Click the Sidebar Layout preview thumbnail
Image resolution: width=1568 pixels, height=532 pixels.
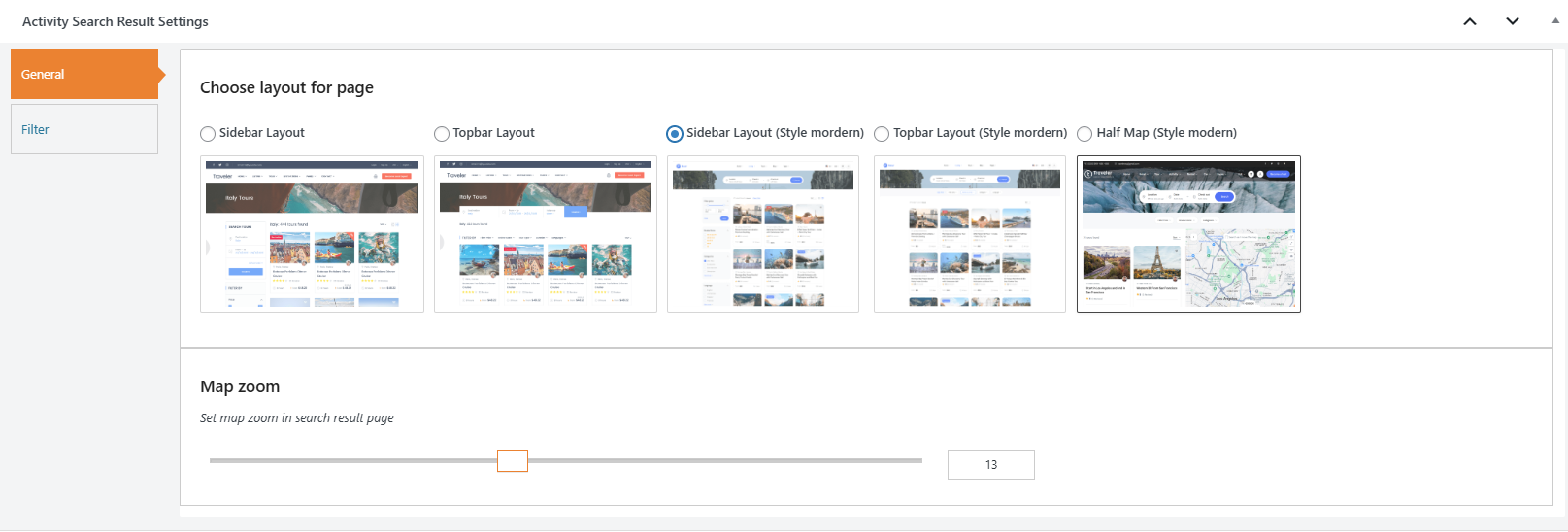pyautogui.click(x=312, y=234)
